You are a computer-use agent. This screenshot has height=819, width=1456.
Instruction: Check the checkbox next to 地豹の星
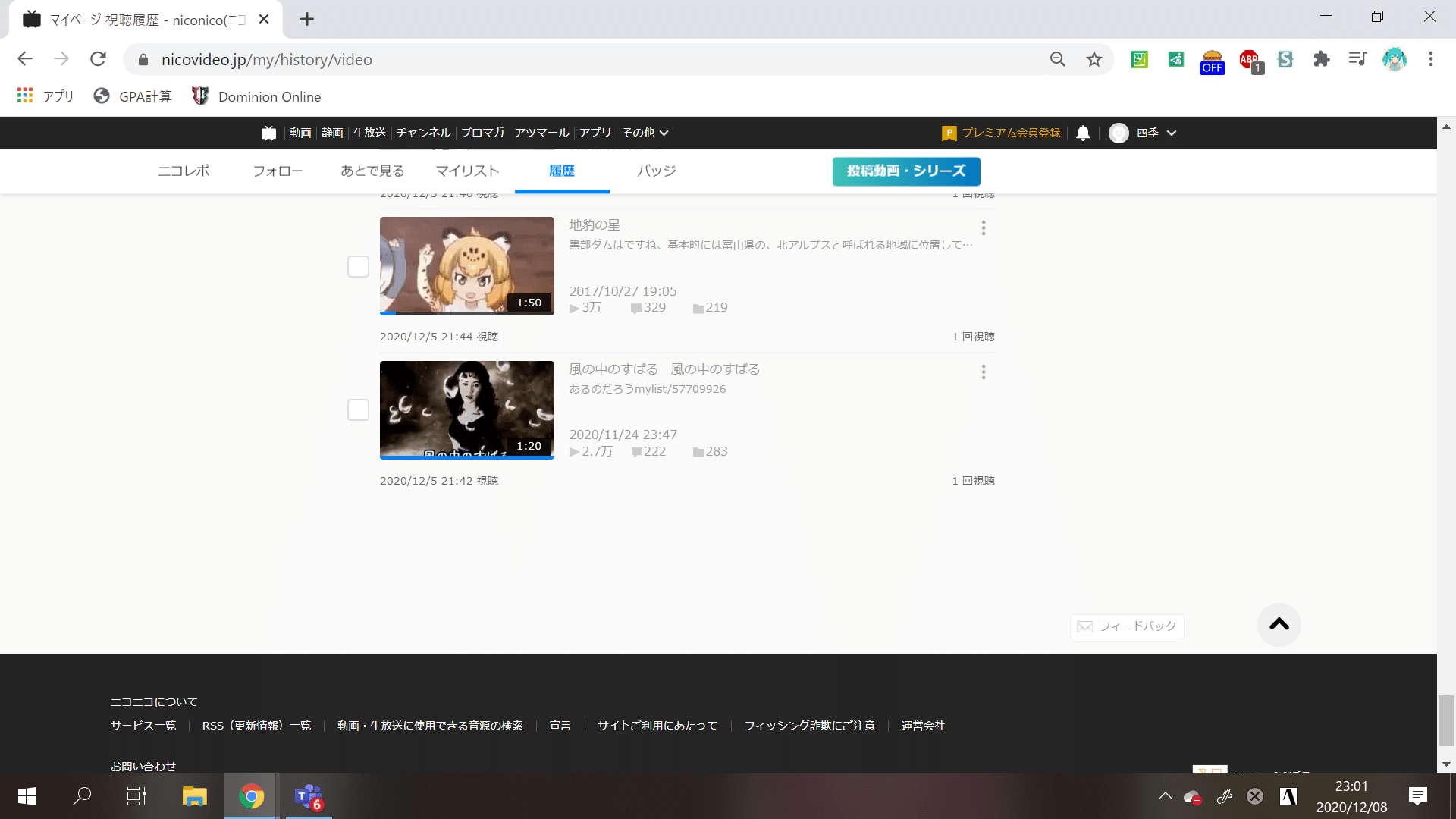(x=357, y=266)
